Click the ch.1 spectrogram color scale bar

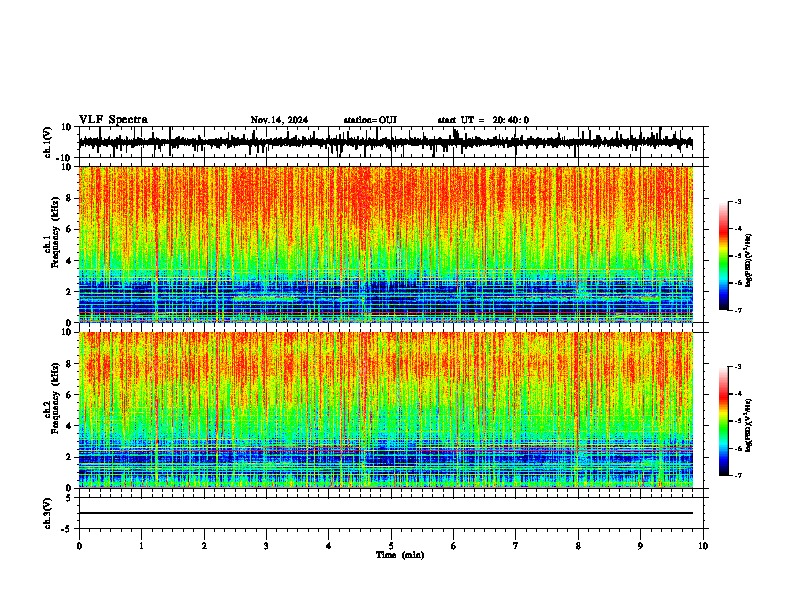click(723, 256)
